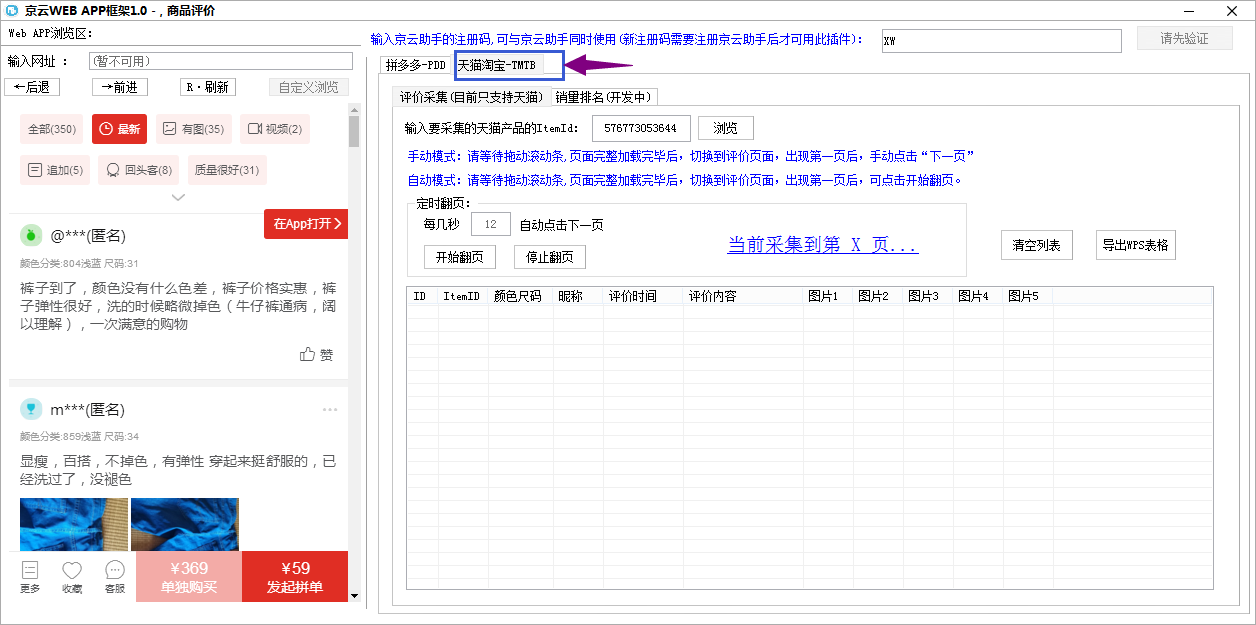Click the 开始翻页 button
The height and width of the screenshot is (625, 1256).
coord(460,257)
